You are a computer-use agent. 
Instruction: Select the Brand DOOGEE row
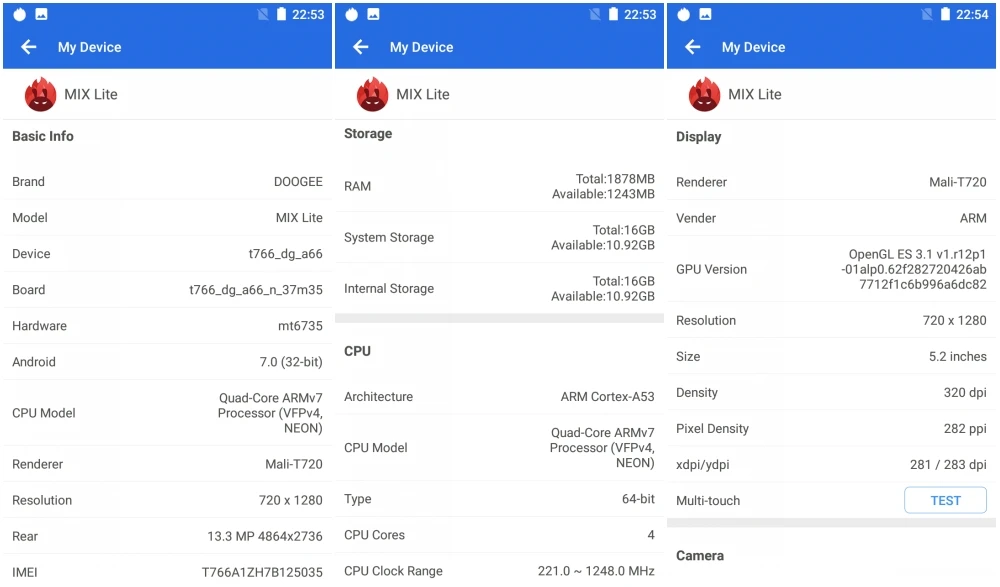point(167,181)
